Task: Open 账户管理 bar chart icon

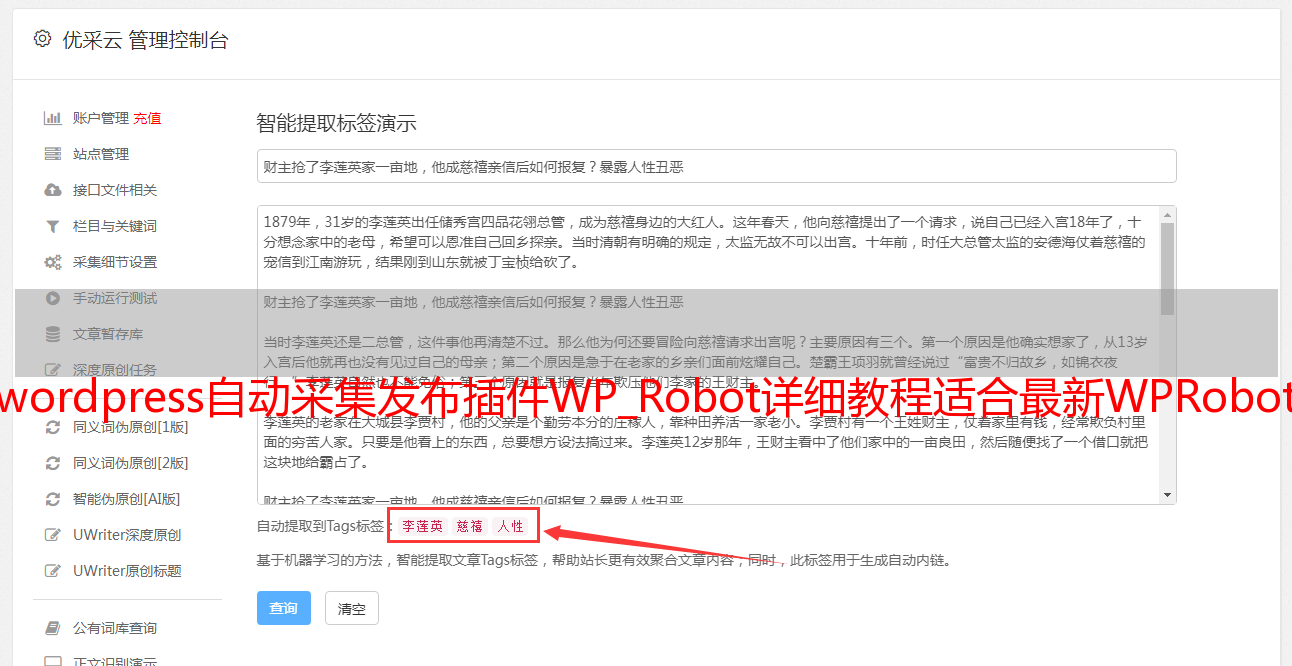Action: coord(53,118)
